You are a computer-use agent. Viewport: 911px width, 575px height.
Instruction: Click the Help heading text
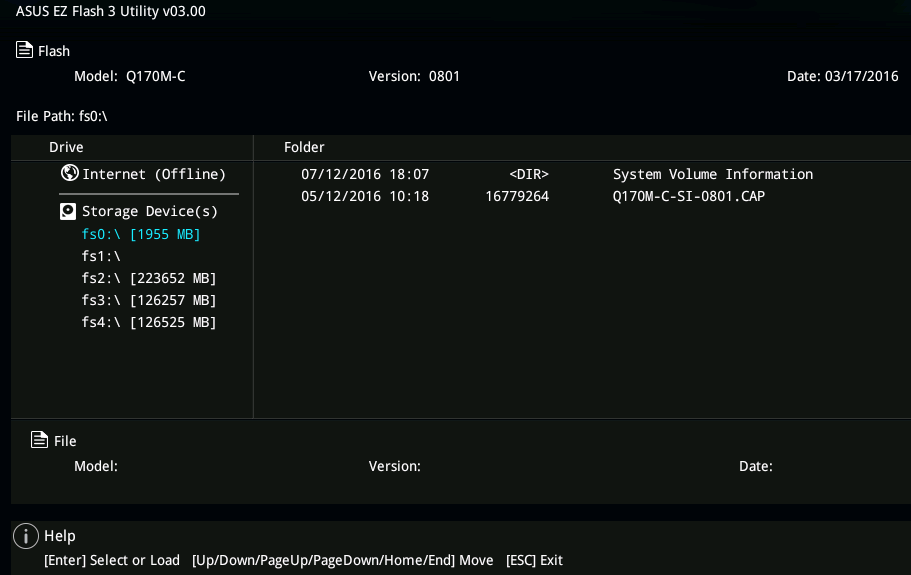click(60, 536)
